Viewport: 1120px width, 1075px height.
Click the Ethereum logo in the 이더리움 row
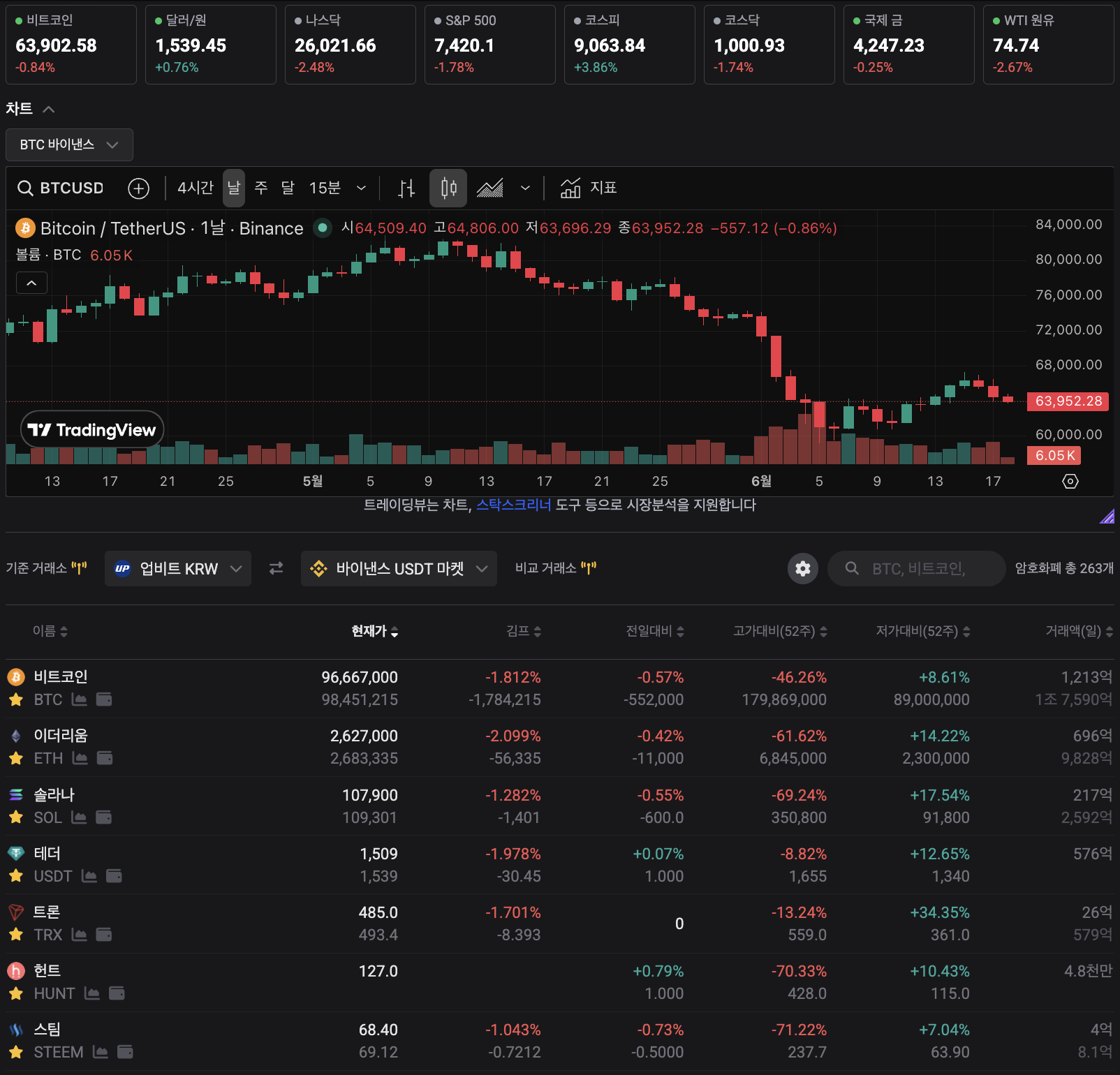[x=16, y=736]
